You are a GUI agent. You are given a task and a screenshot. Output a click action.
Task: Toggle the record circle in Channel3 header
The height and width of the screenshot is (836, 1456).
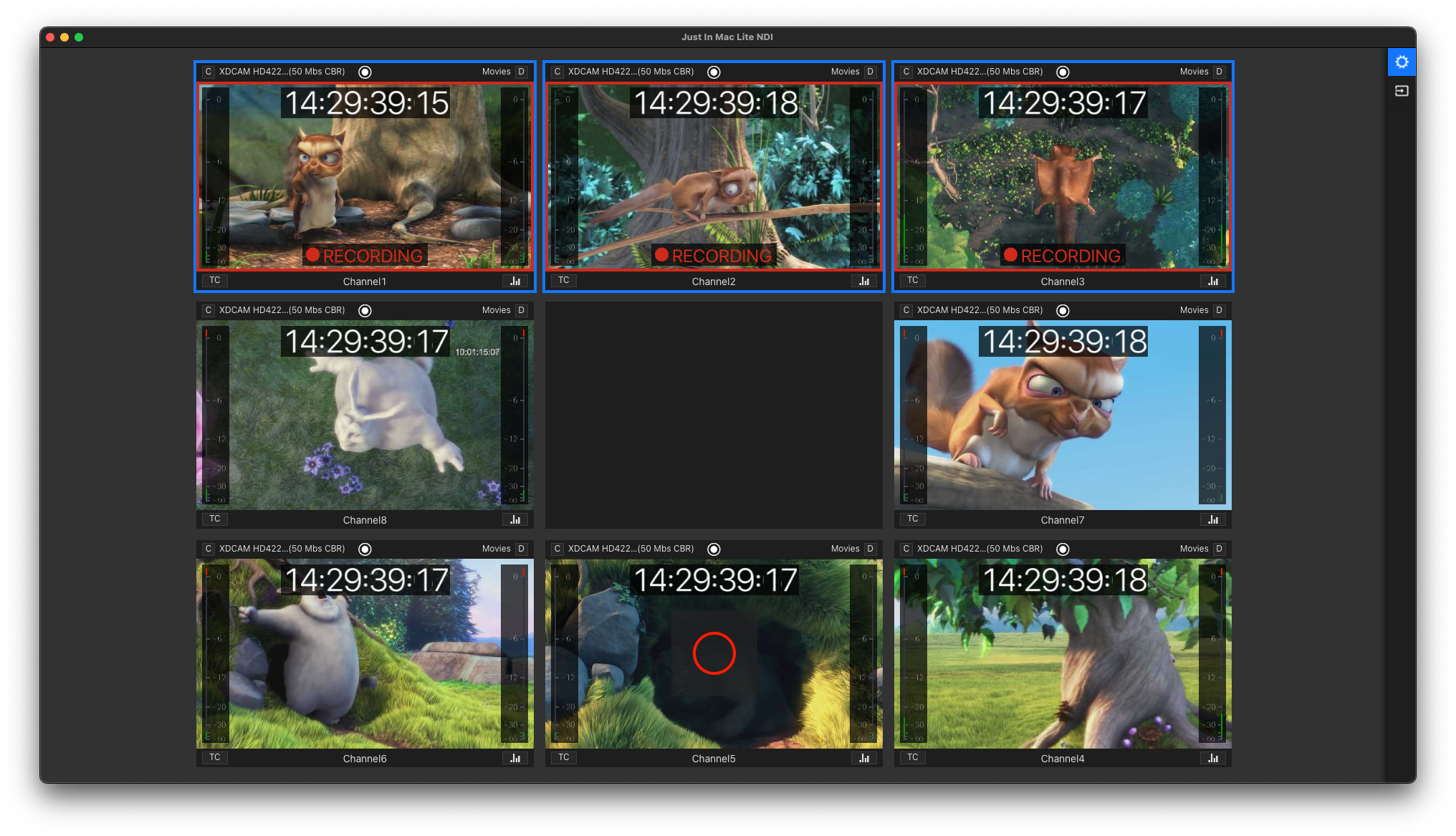pos(1063,72)
